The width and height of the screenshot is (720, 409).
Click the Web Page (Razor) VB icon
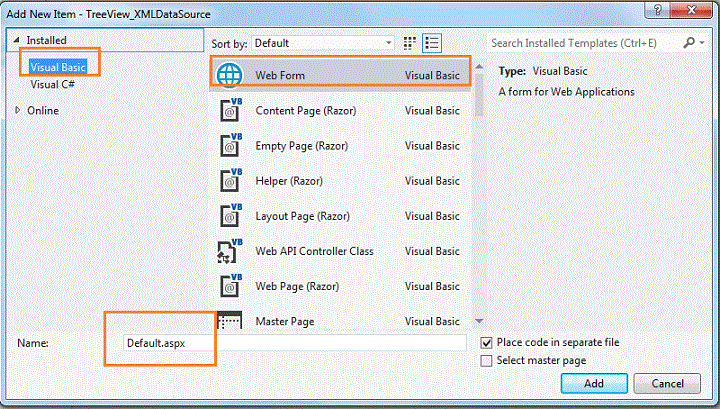[x=231, y=286]
